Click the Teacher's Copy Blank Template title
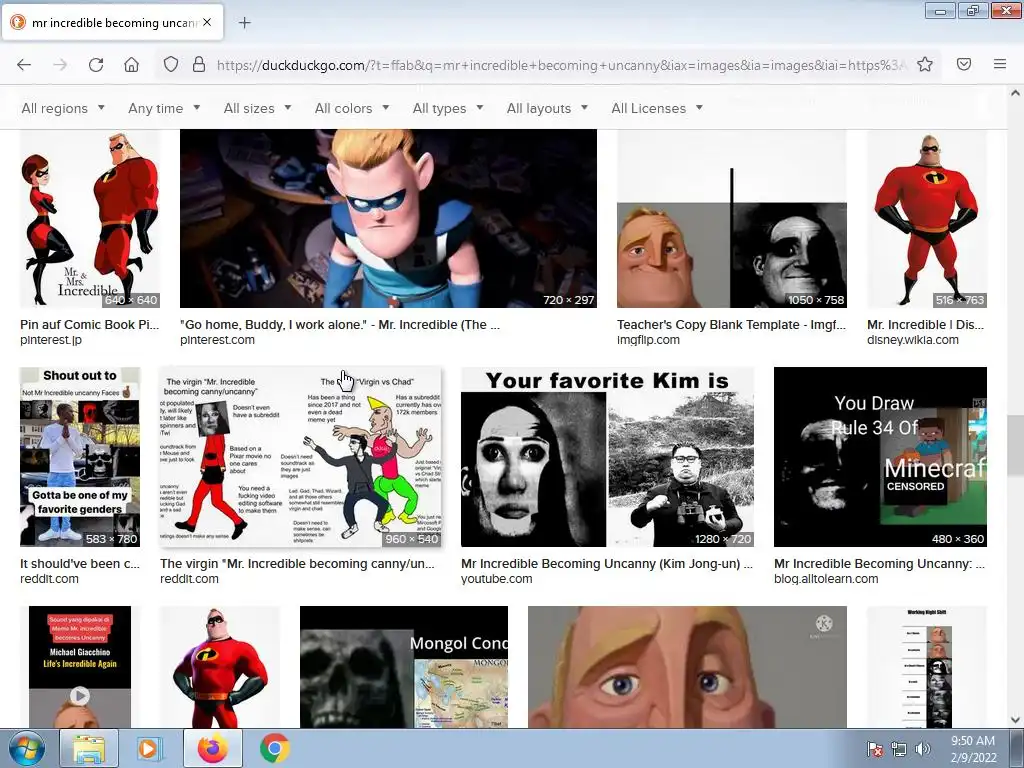Viewport: 1024px width, 768px height. click(x=731, y=325)
